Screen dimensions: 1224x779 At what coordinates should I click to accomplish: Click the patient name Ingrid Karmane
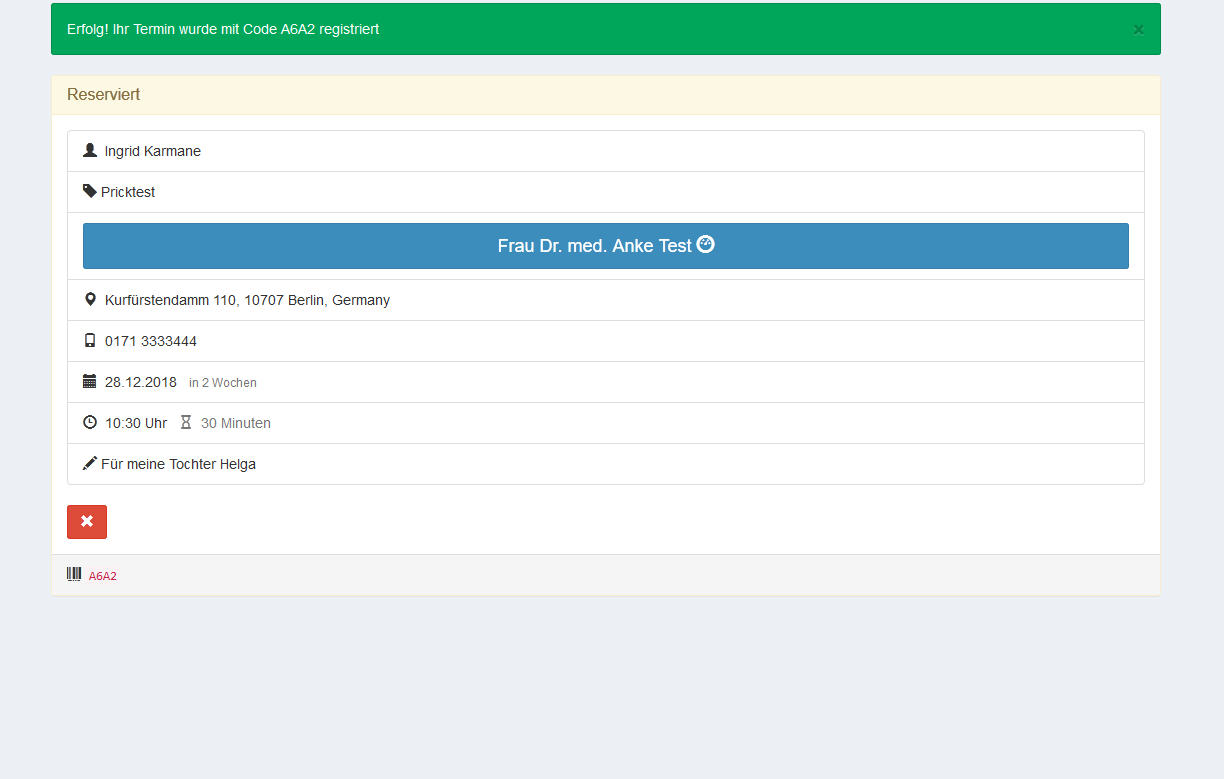[153, 151]
